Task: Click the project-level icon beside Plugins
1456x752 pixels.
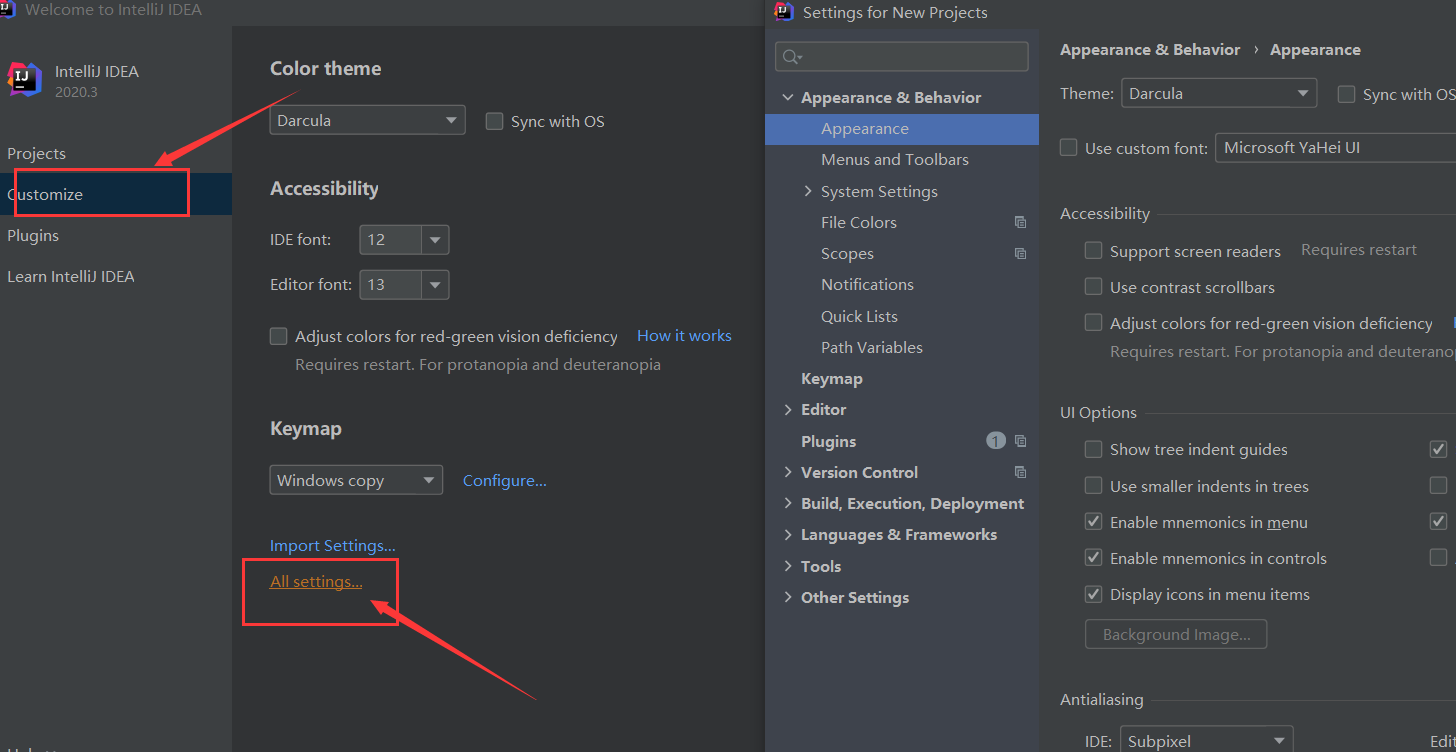Action: (x=1020, y=441)
